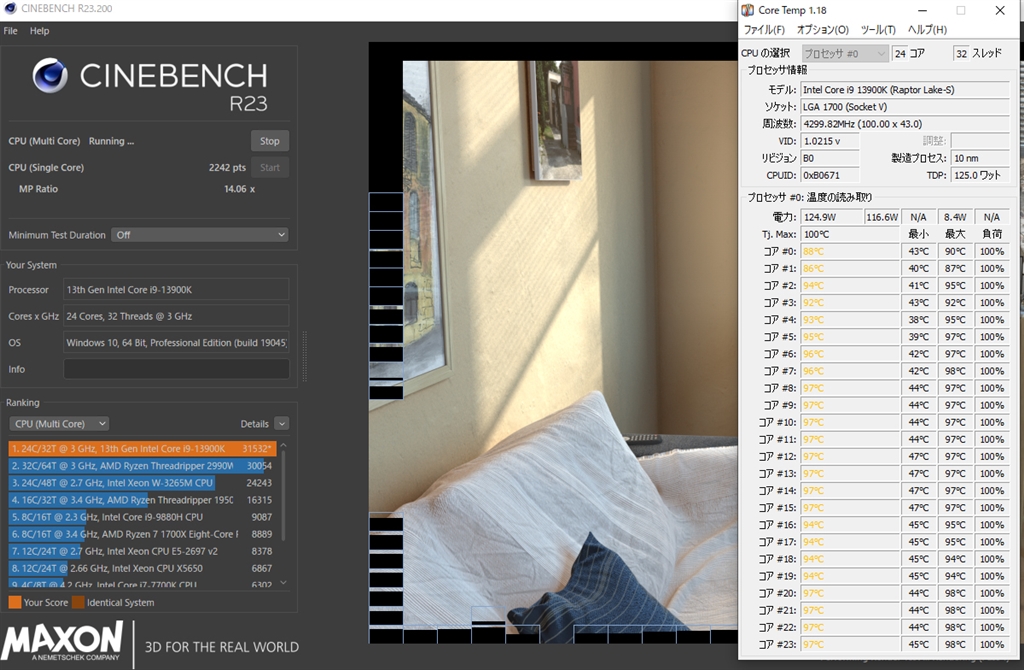1024x670 pixels.
Task: Click the LGA 1700 socket field
Action: (905, 107)
